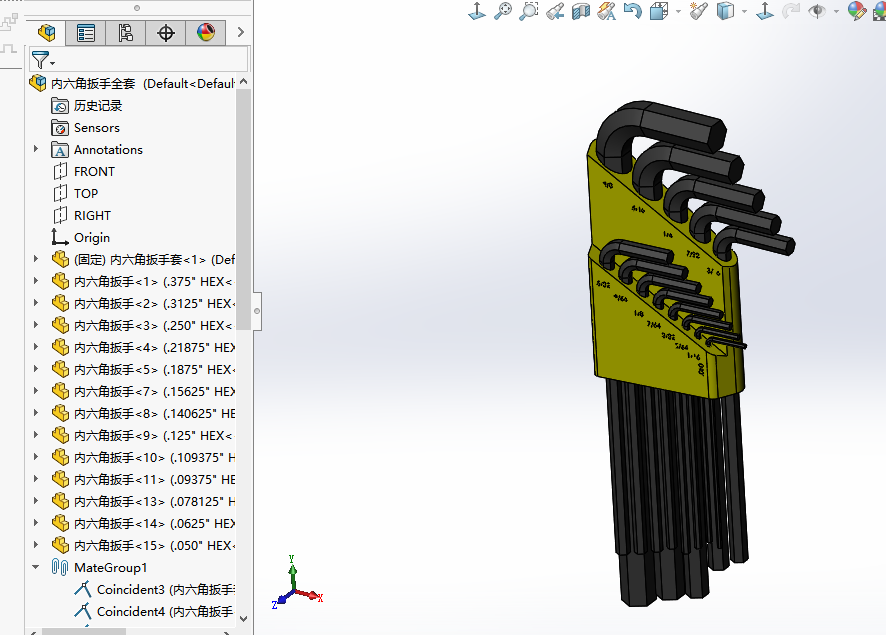Open the Hide/Show Items dropdown arrow
The width and height of the screenshot is (886, 635).
click(836, 11)
